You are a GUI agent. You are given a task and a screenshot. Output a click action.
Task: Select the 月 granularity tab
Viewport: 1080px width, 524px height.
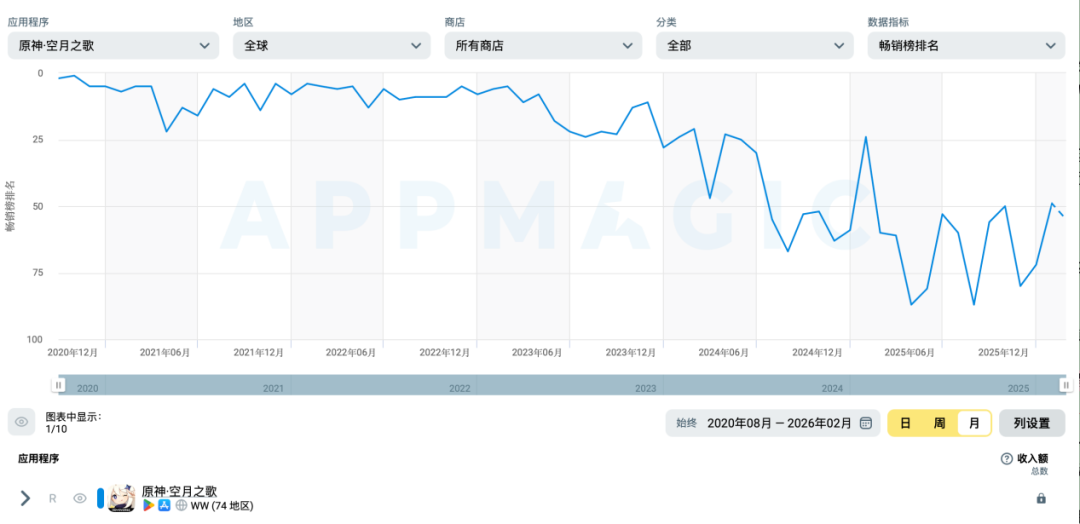(974, 423)
